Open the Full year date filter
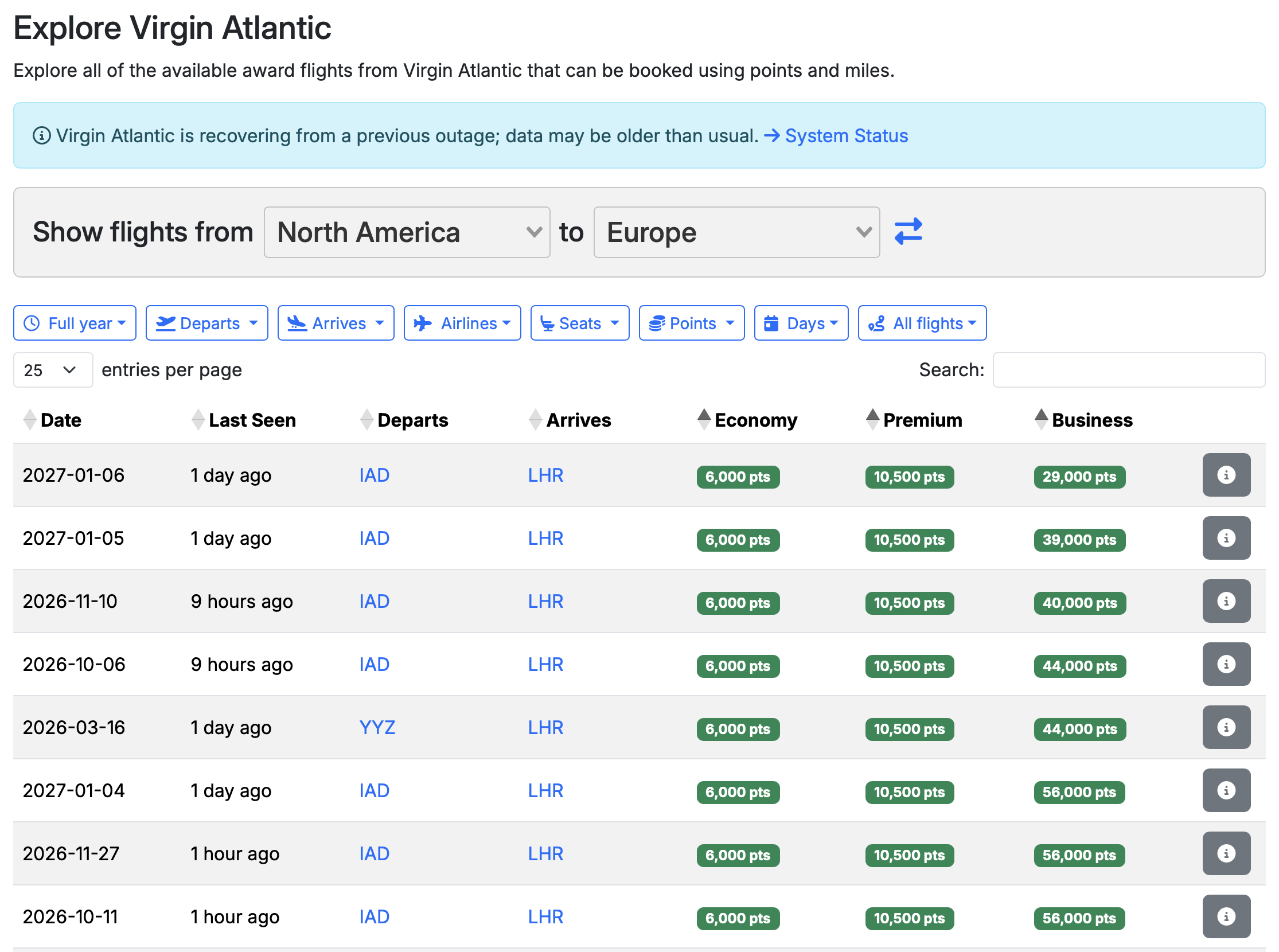Viewport: 1279px width, 952px height. [x=74, y=323]
